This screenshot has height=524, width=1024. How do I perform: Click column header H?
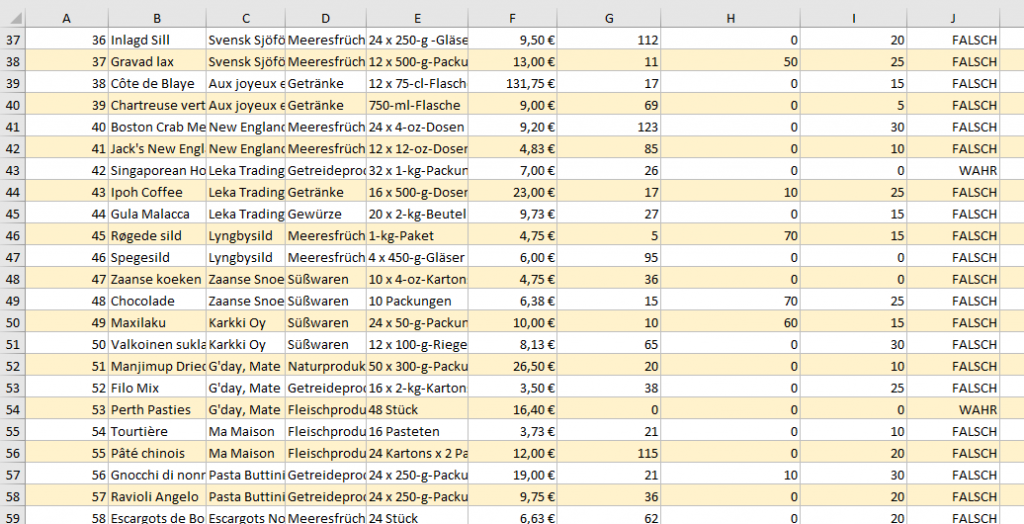[730, 18]
